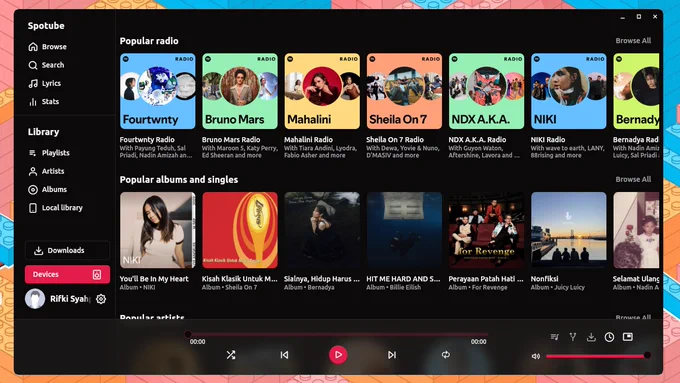Viewport: 680px width, 383px height.
Task: Toggle shuffle playback
Action: click(x=231, y=355)
